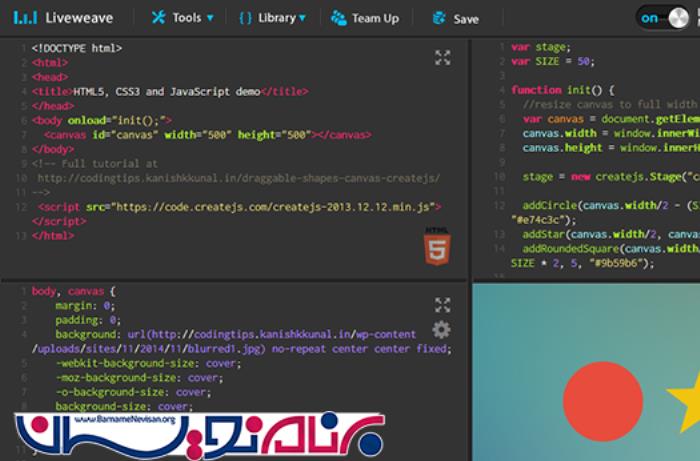The width and height of the screenshot is (700, 461).
Task: Click the addRoundedSquare call line
Action: [x=611, y=249]
